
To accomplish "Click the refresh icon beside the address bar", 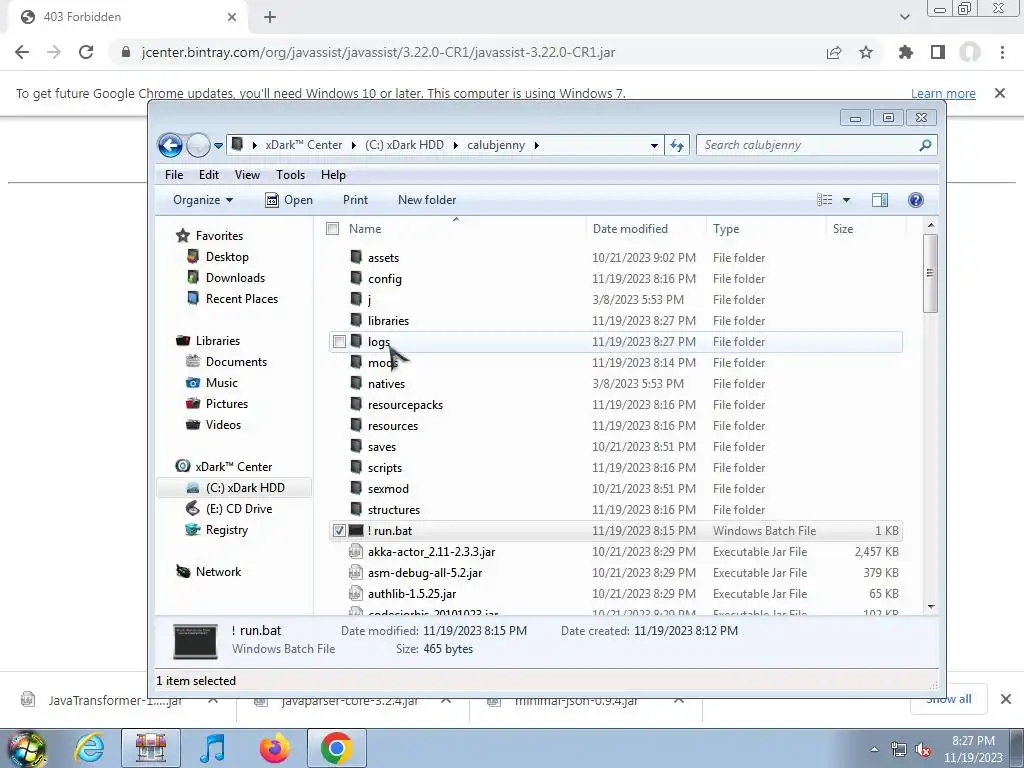I will click(677, 145).
